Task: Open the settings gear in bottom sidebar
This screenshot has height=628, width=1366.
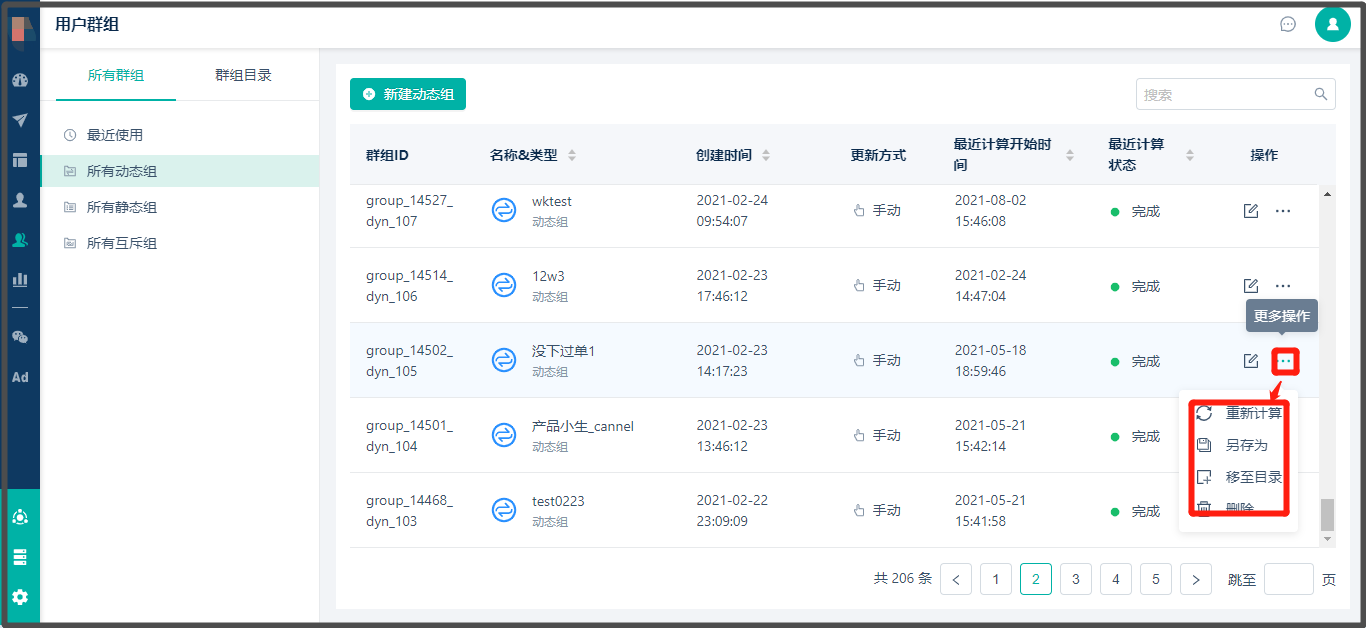Action: (x=20, y=597)
